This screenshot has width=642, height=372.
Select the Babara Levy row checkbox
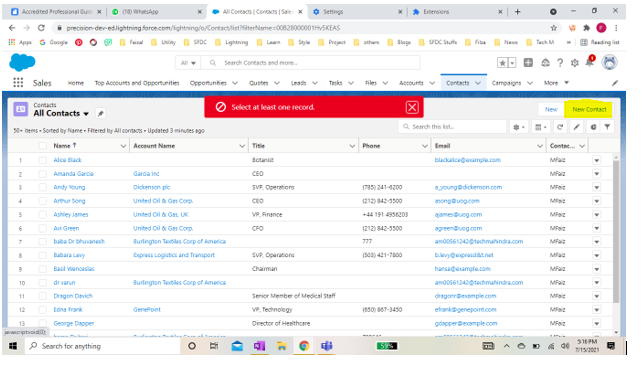(43, 255)
